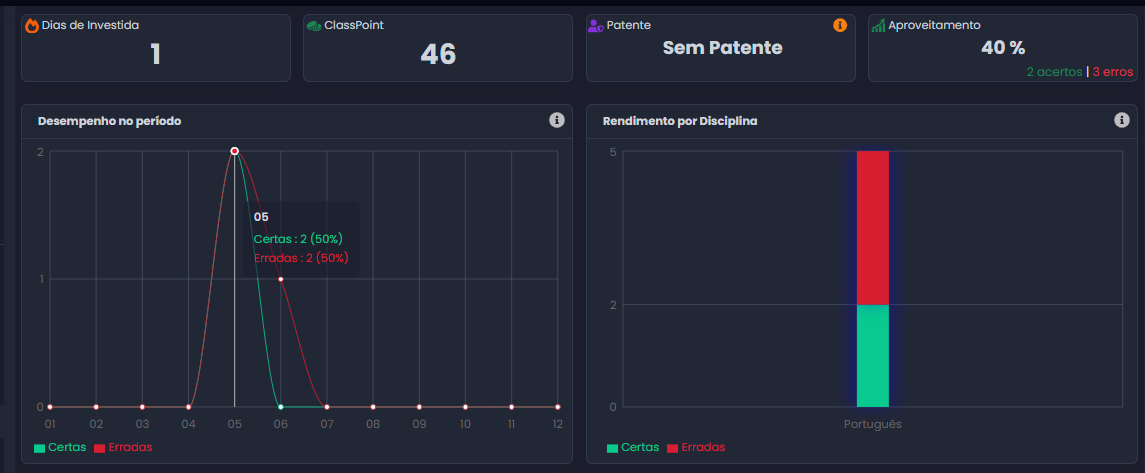The height and width of the screenshot is (473, 1145).
Task: Click the green Certas bar segment for Português
Action: point(873,355)
